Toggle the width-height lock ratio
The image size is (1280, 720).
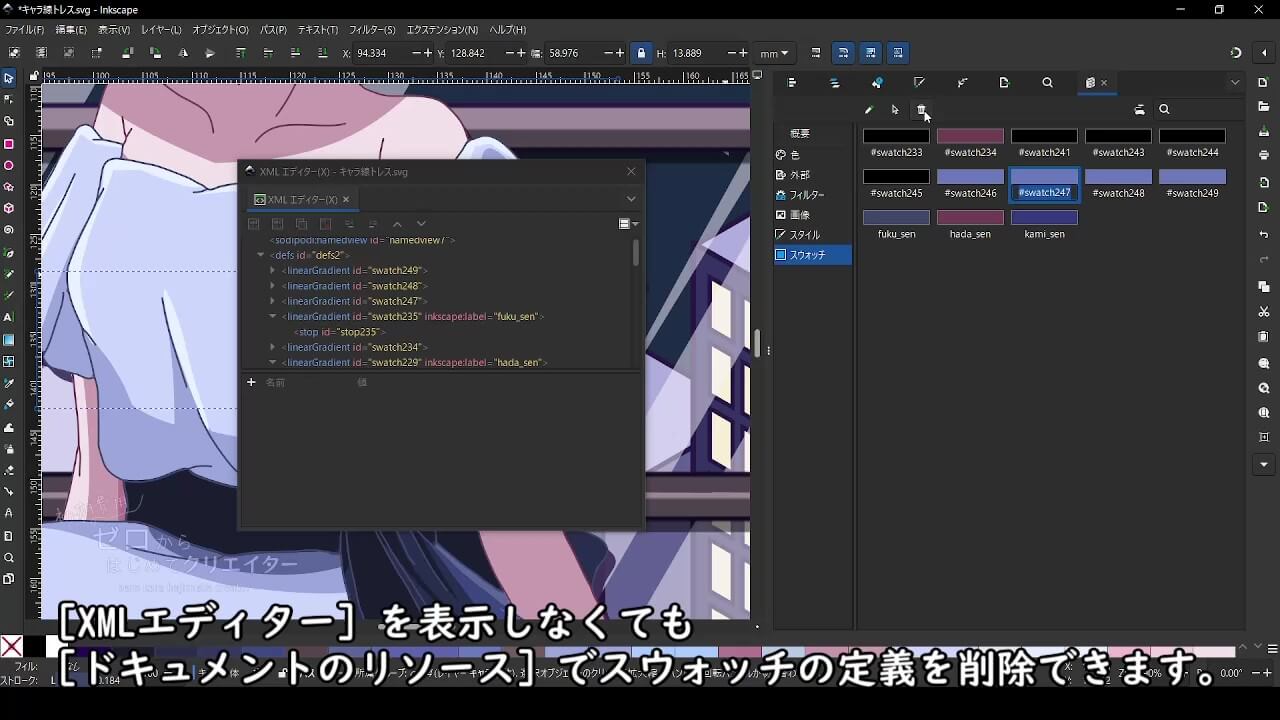pos(641,53)
